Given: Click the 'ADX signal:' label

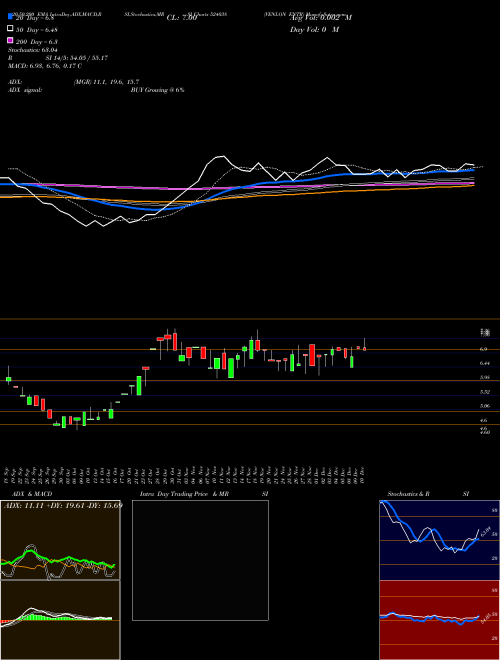Looking at the screenshot, I should tap(25, 90).
